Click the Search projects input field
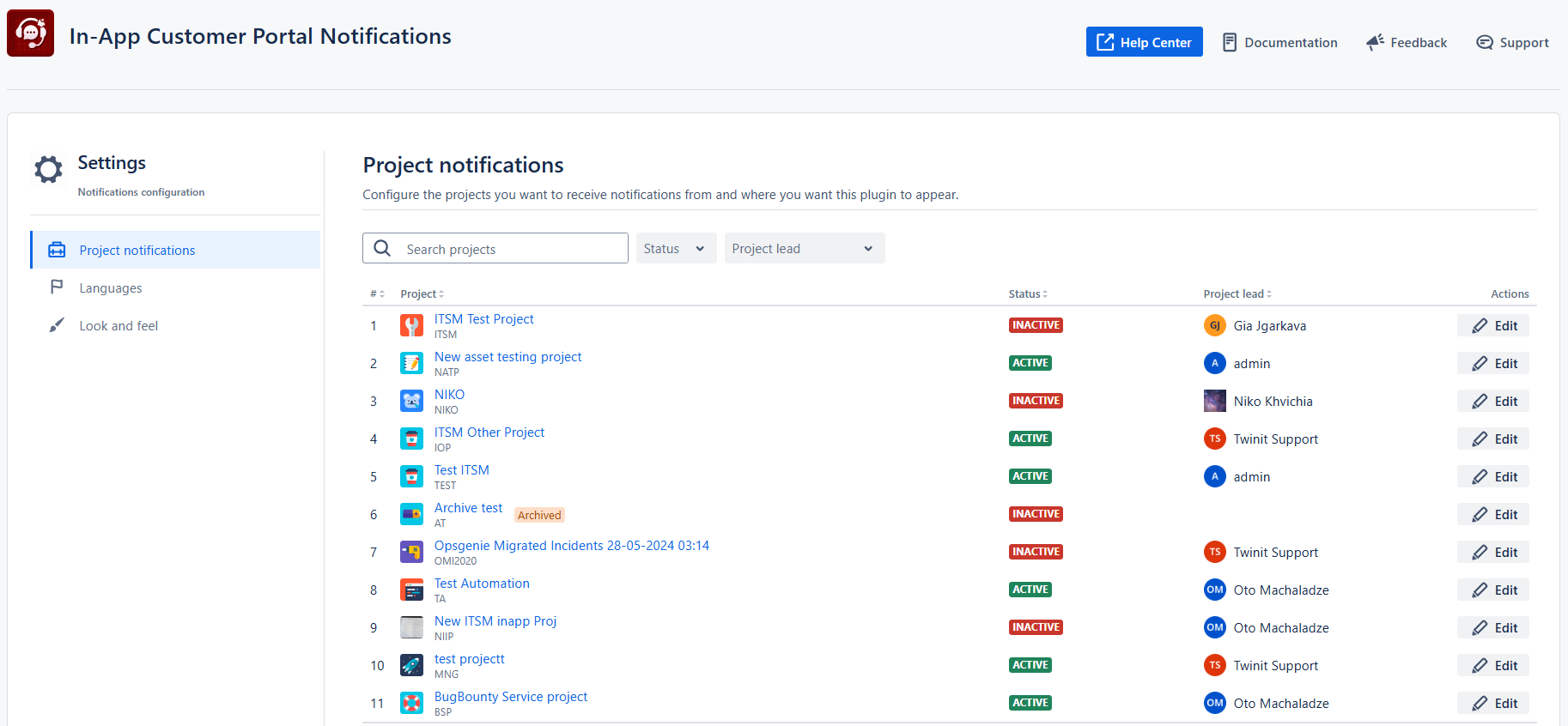The image size is (1568, 726). tap(495, 248)
